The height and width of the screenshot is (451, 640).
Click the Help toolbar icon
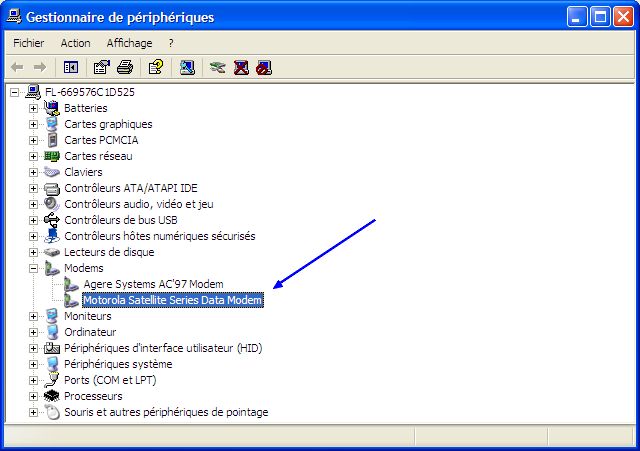[x=156, y=67]
